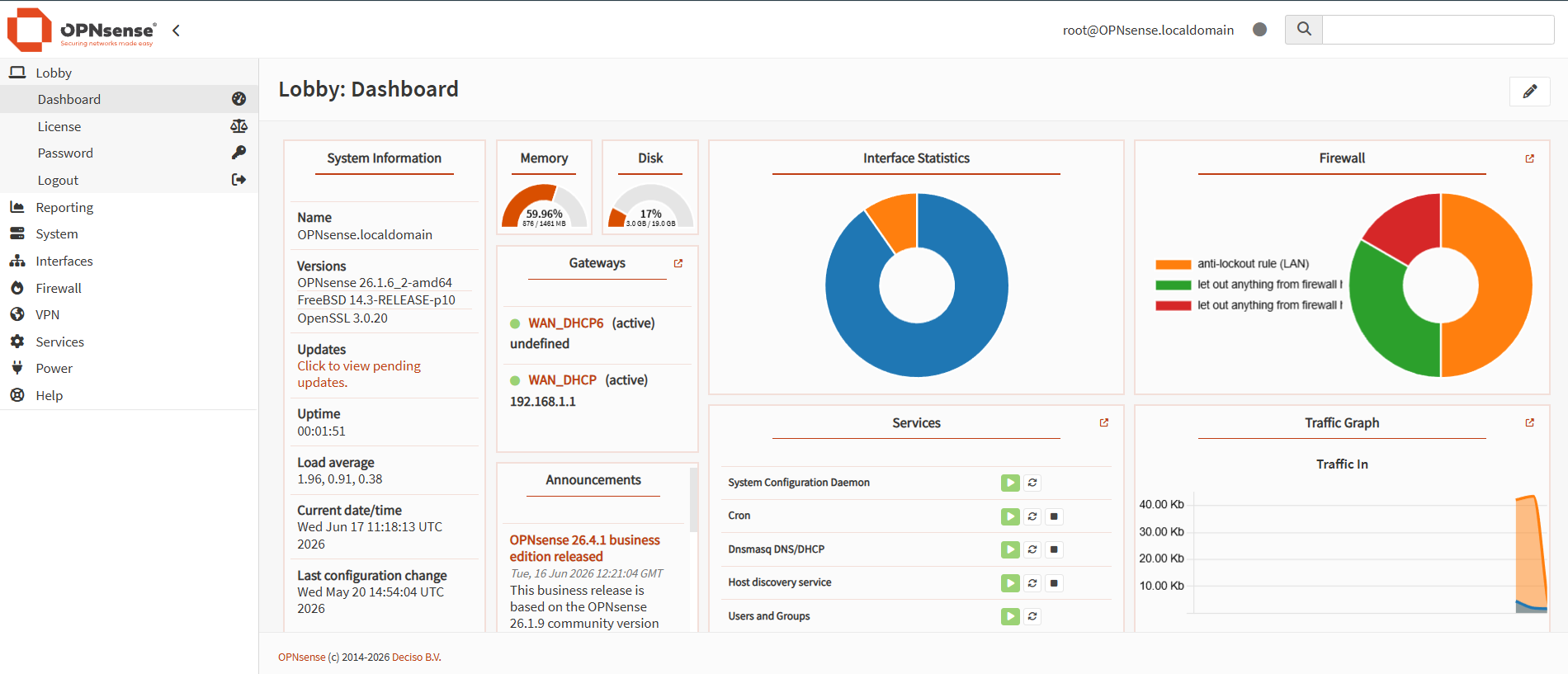
Task: Open the OPNsense 26.4.1 business edition announcement
Action: (x=584, y=549)
